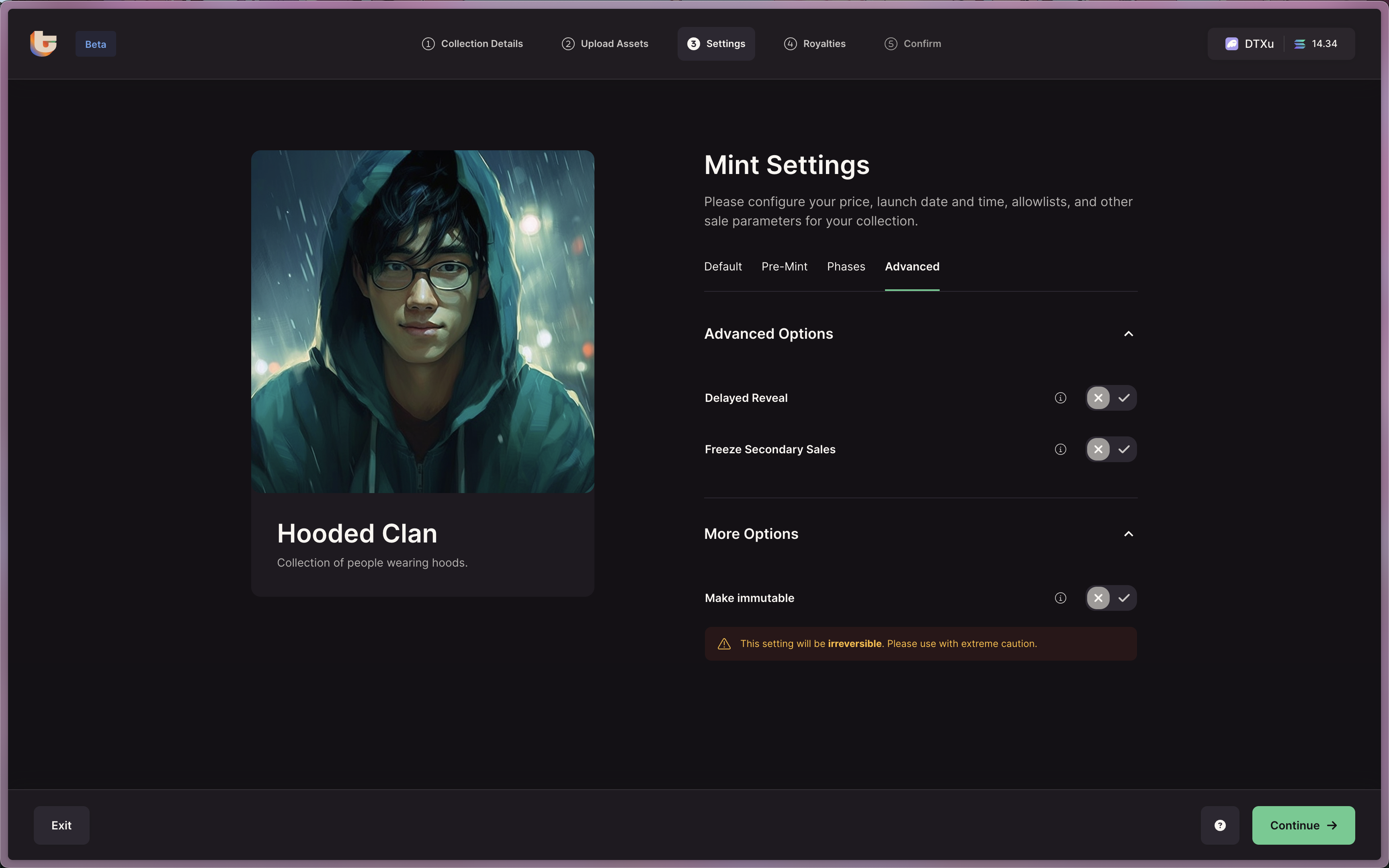Click the irreversible warning triangle icon
Image resolution: width=1389 pixels, height=868 pixels.
pyautogui.click(x=724, y=644)
